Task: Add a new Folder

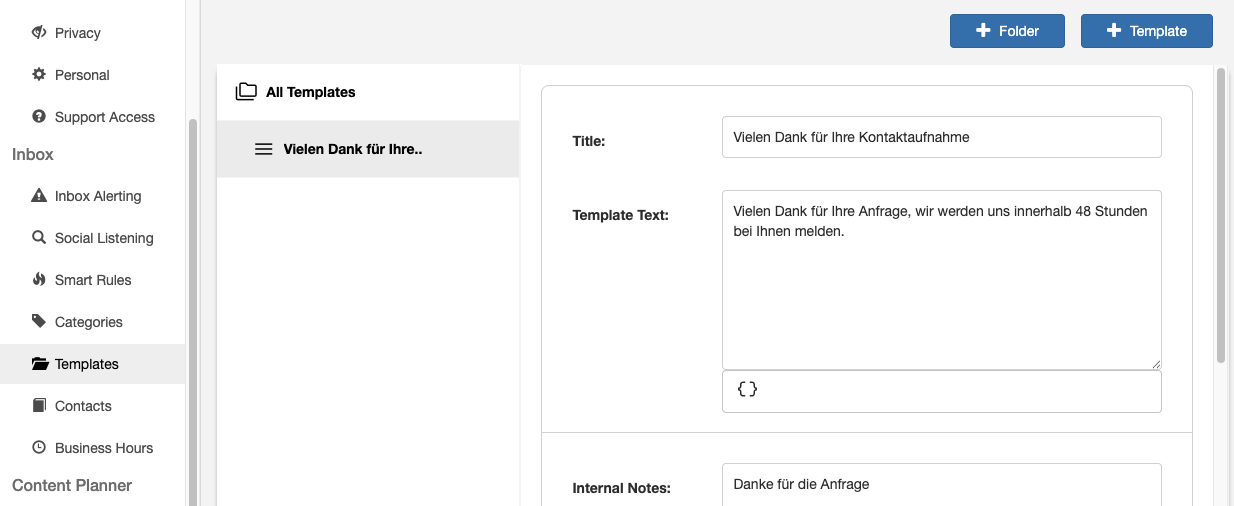Action: 1007,31
